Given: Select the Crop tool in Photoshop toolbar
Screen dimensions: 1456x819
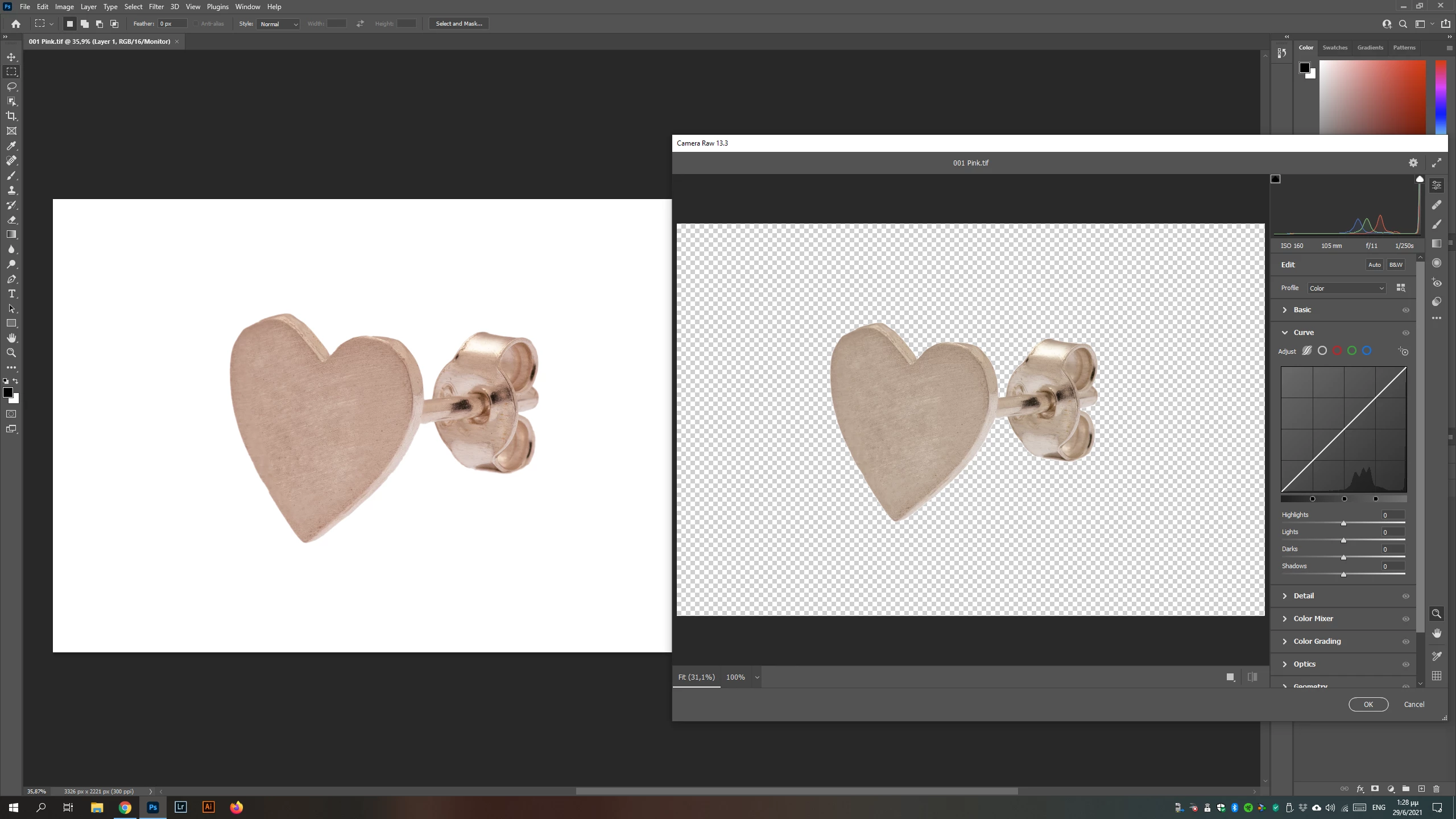Looking at the screenshot, I should pyautogui.click(x=11, y=116).
